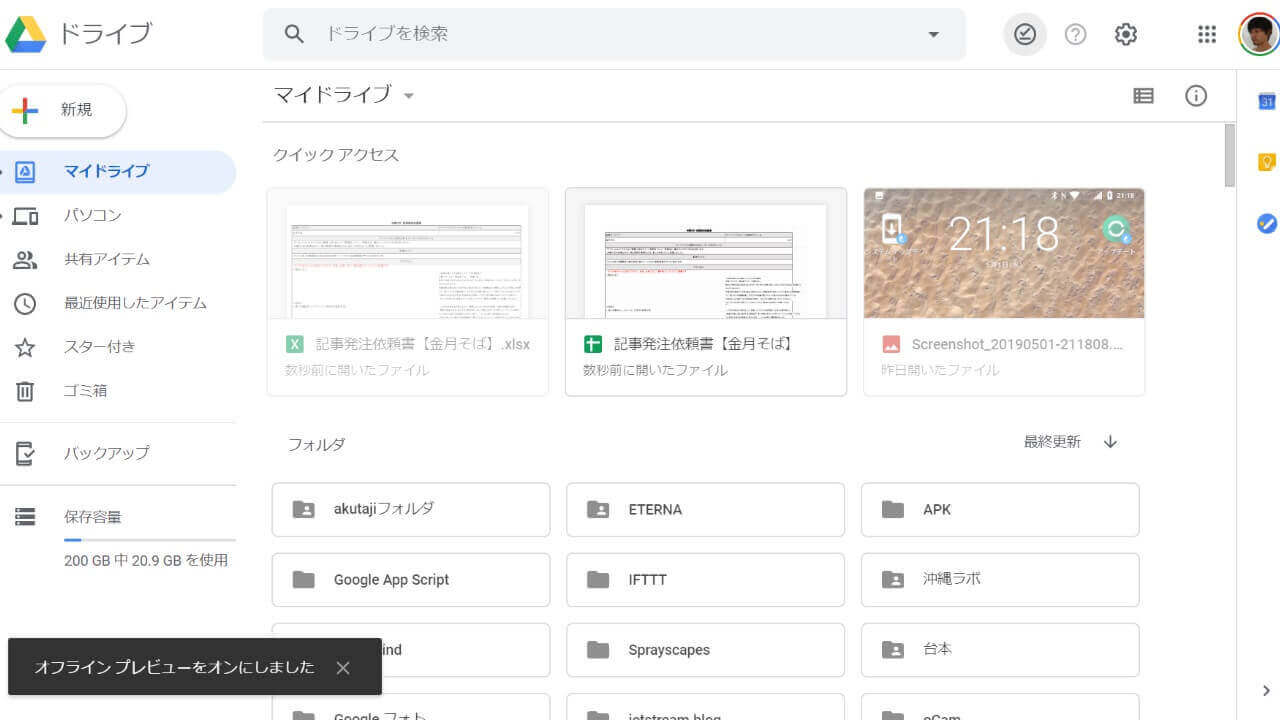Open the Screenshot_20190501 thumbnail in quick access
1280x720 pixels.
point(1004,254)
